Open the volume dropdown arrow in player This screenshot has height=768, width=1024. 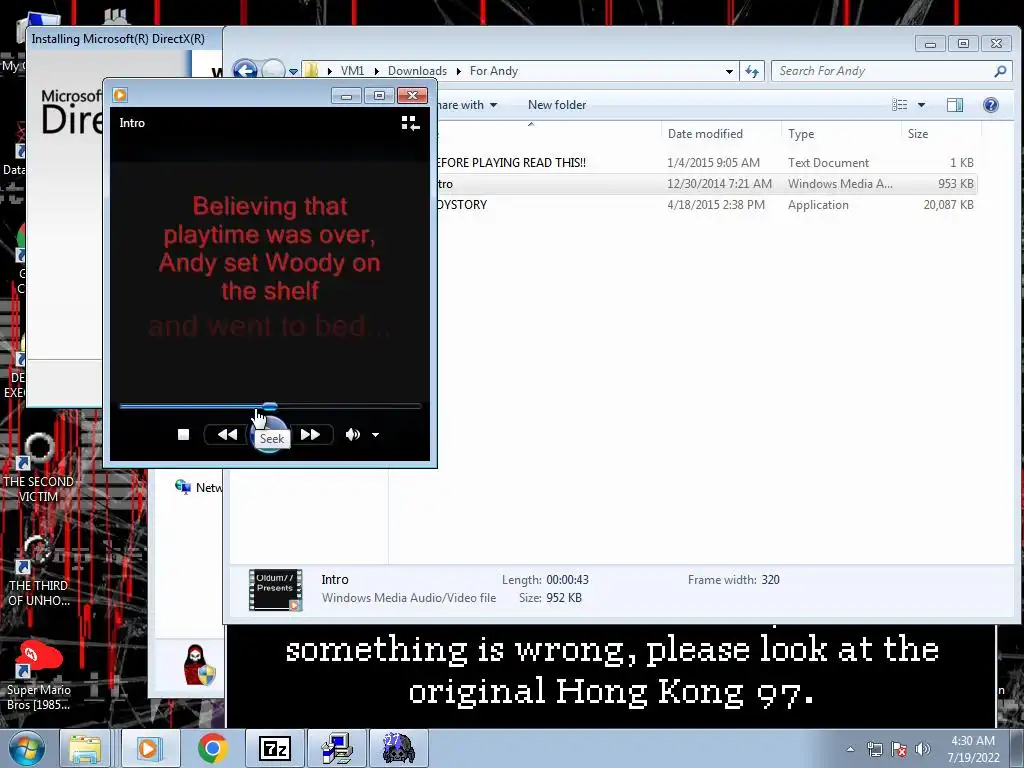(x=376, y=435)
